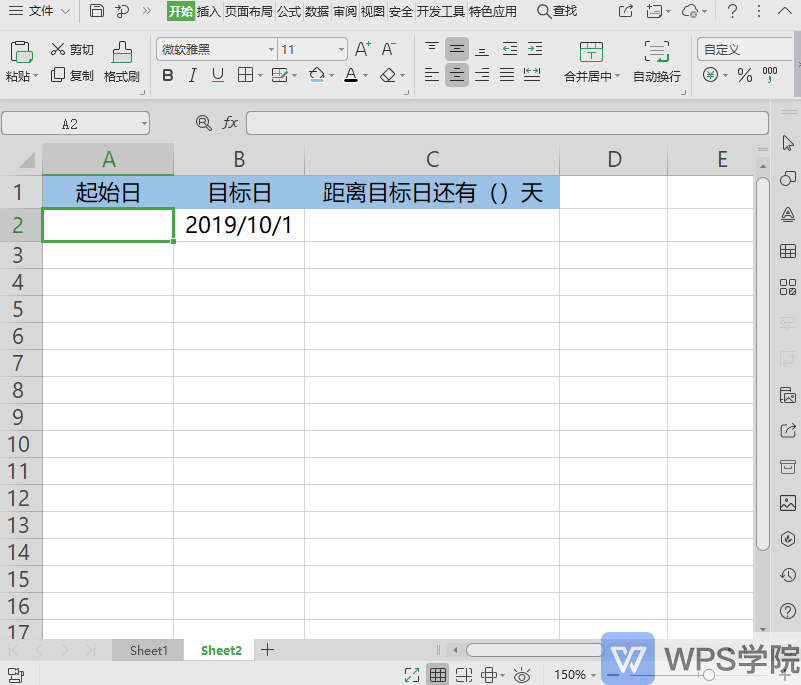
Task: Expand the paste options dropdown arrow
Action: pyautogui.click(x=36, y=76)
